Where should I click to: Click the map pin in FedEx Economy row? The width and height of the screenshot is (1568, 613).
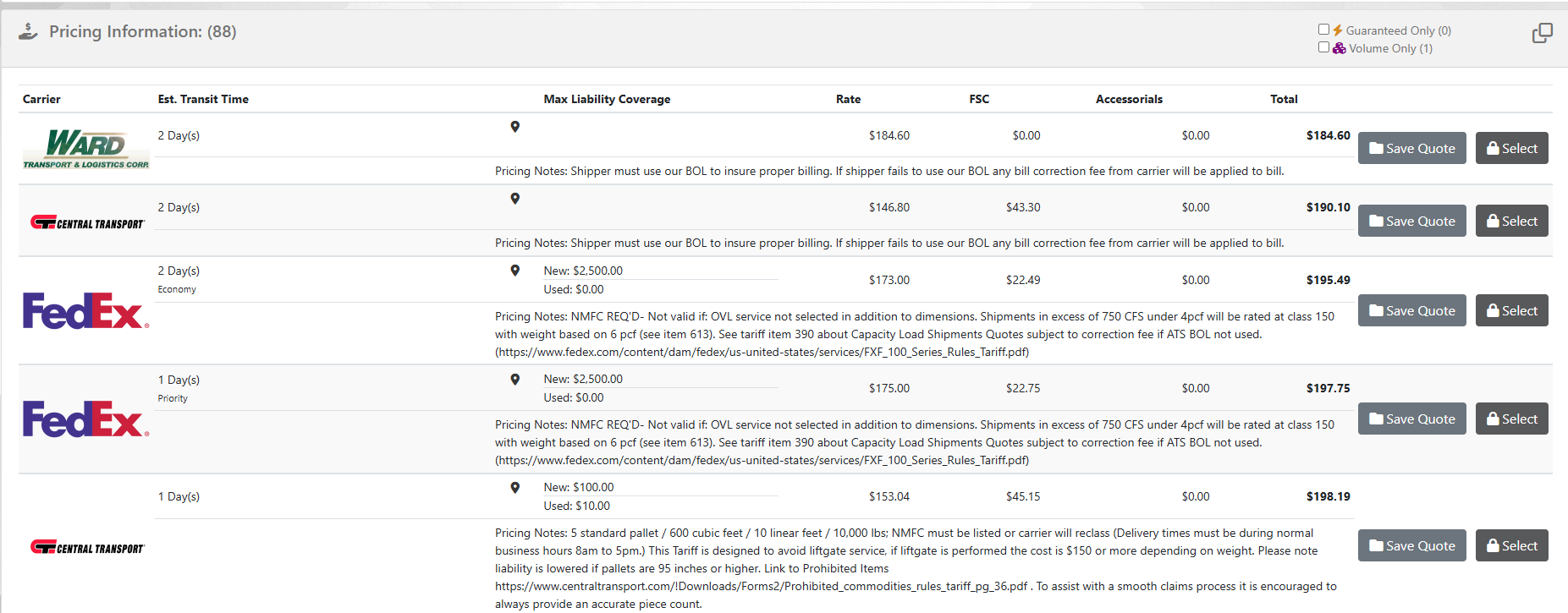tap(514, 271)
